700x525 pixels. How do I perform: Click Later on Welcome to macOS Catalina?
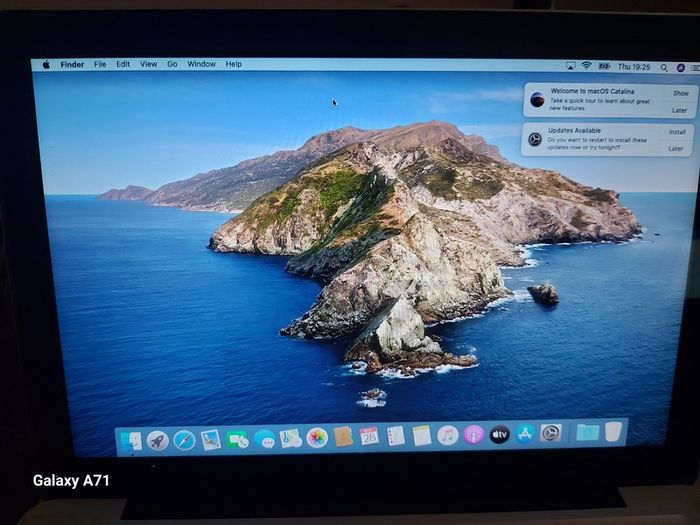pyautogui.click(x=679, y=110)
